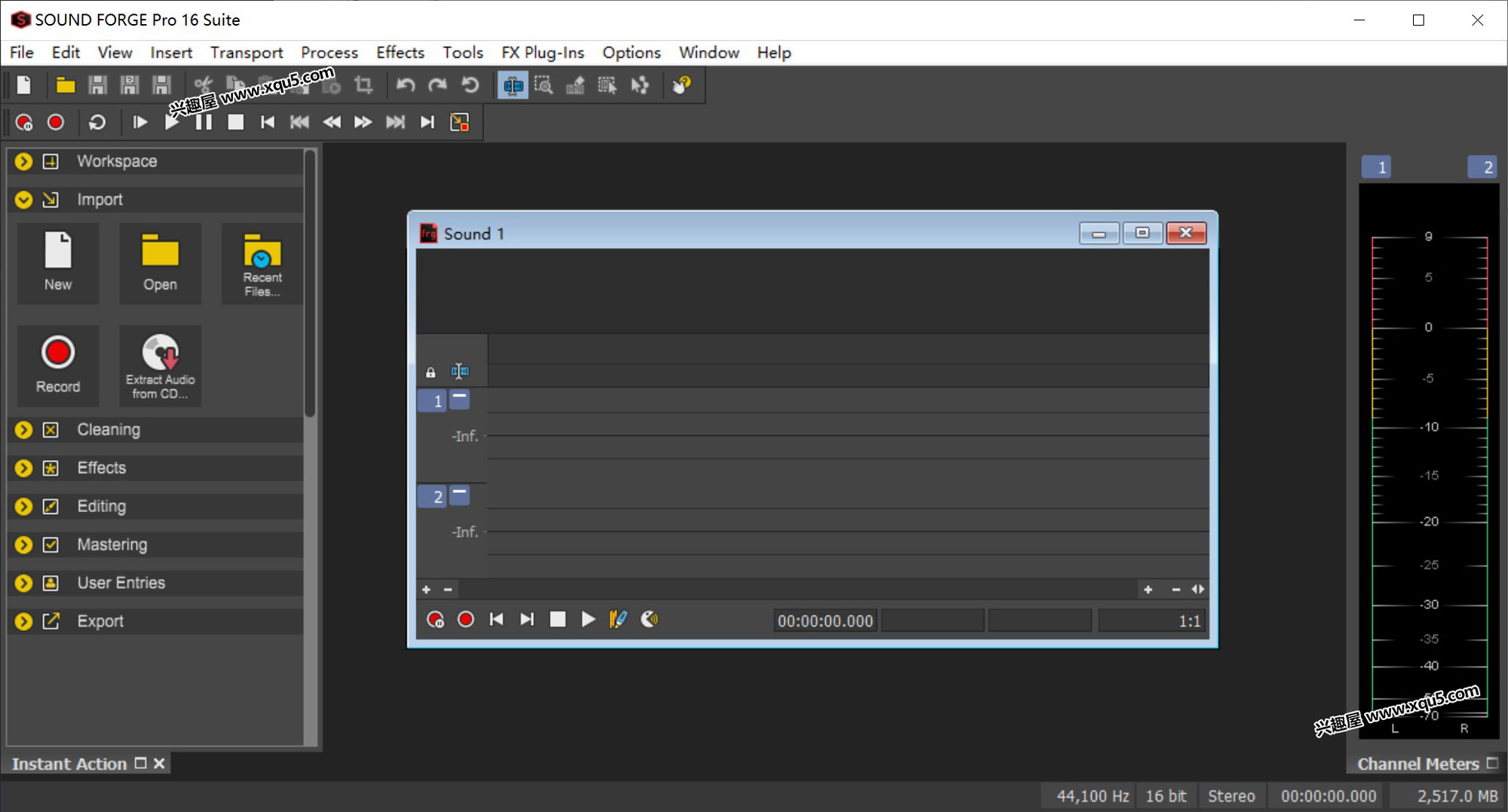
Task: Select the Event tool in toolbar
Action: [x=607, y=85]
